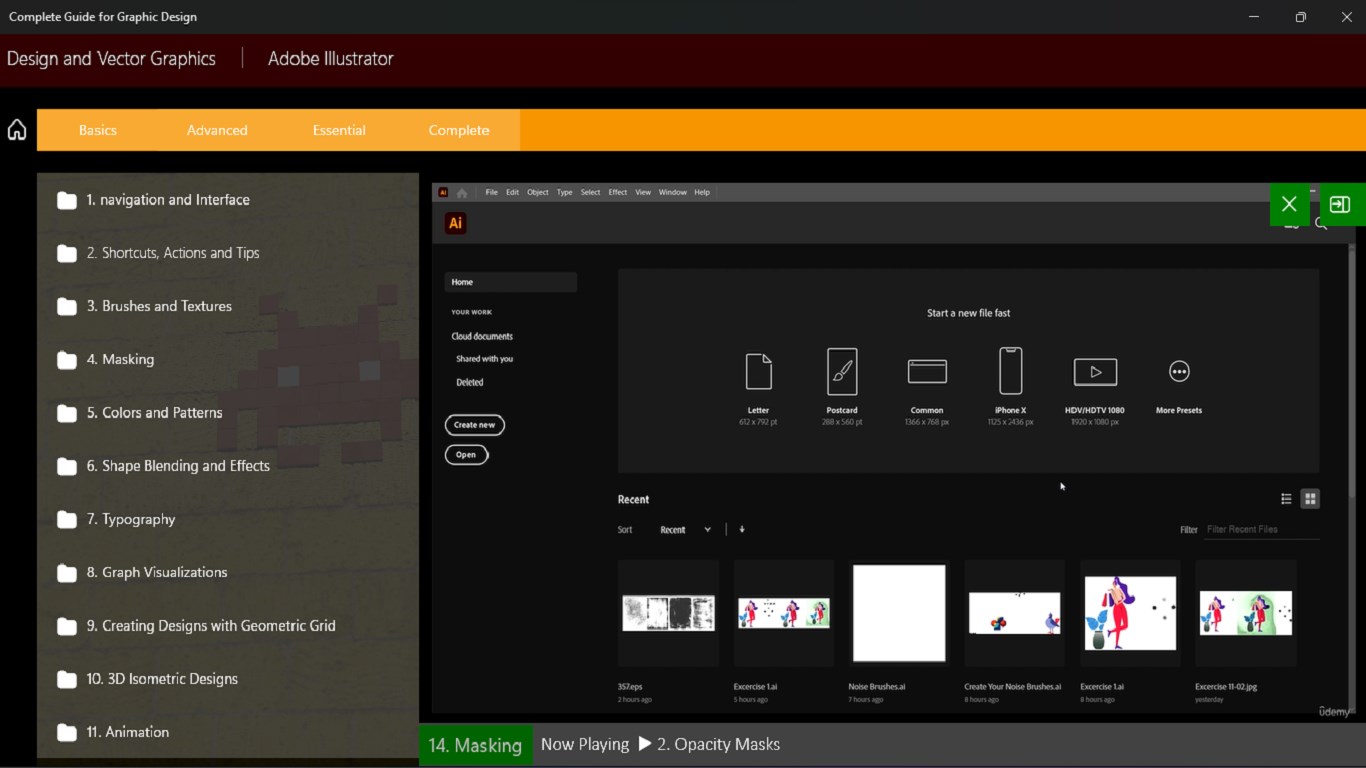Click the Common 1366 x 768 preset
Image resolution: width=1366 pixels, height=768 pixels.
926,380
